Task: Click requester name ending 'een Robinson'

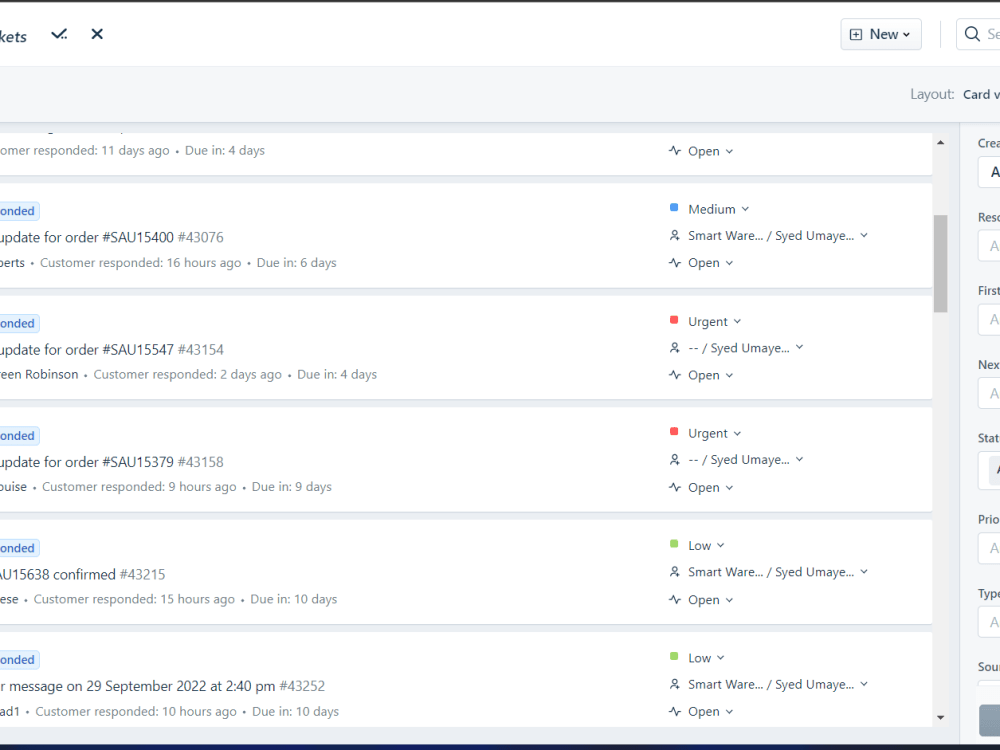Action: click(x=39, y=374)
